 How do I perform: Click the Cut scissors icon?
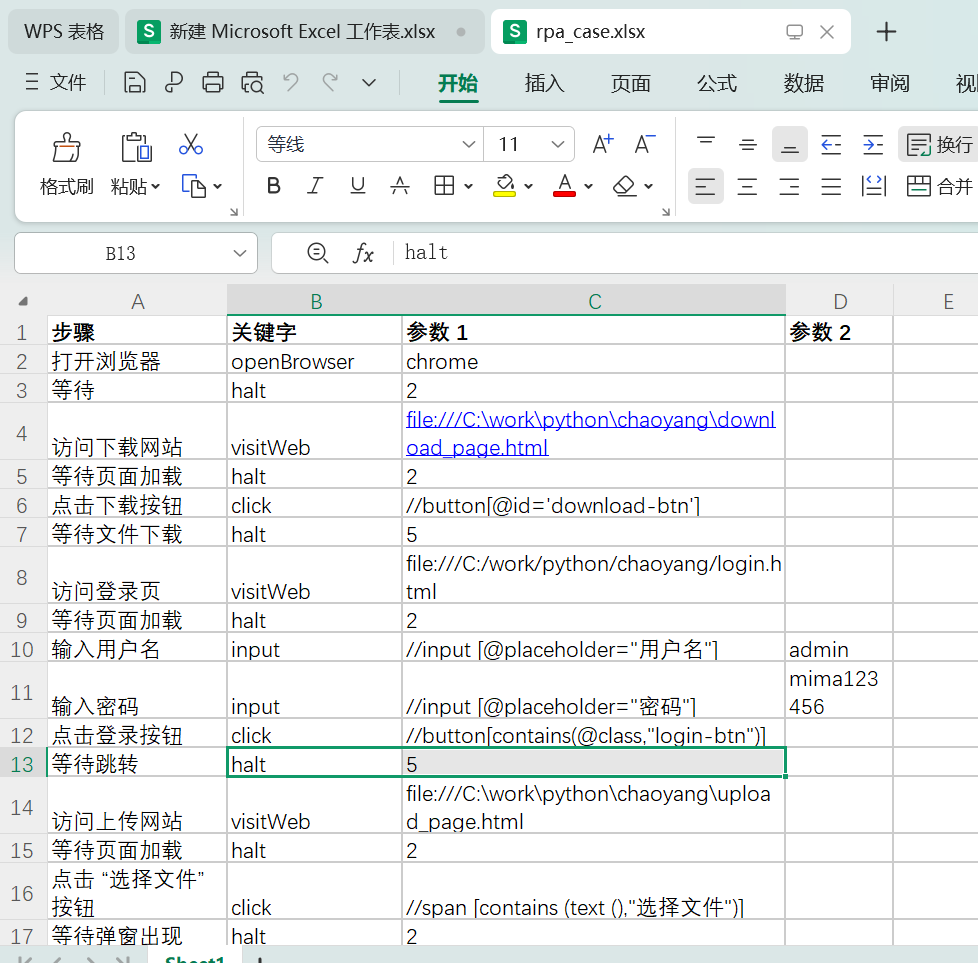click(191, 144)
